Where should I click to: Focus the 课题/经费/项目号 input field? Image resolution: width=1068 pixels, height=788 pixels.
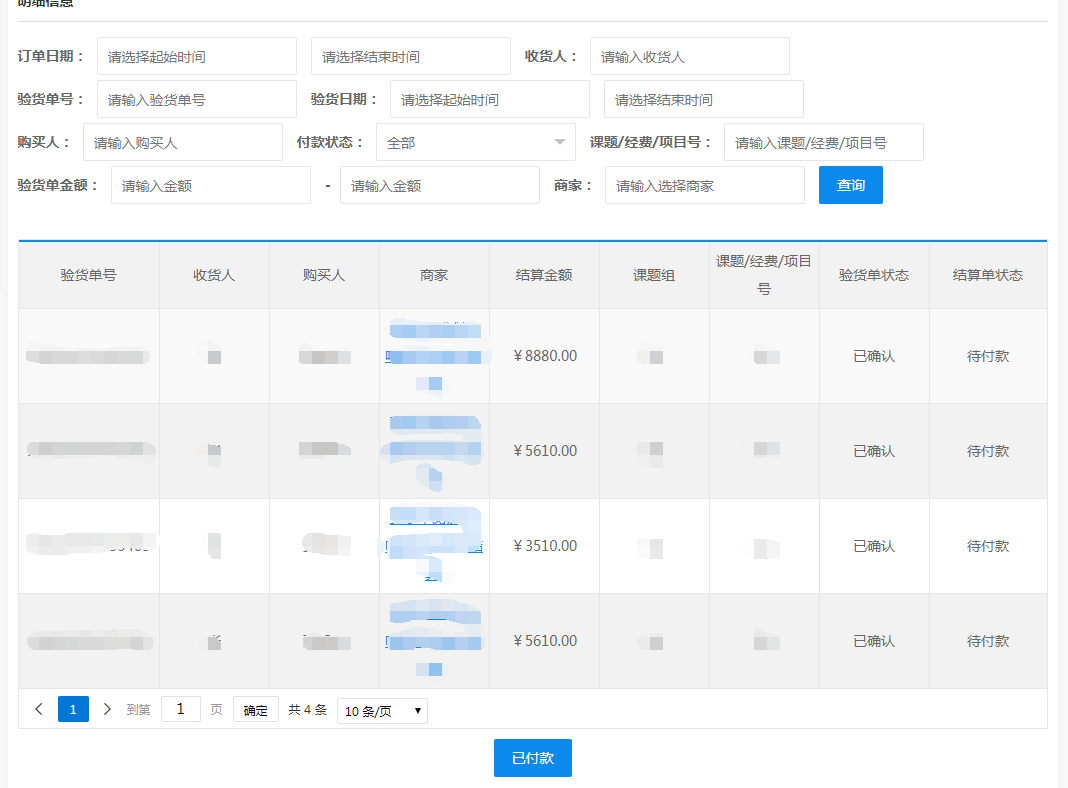(x=823, y=142)
